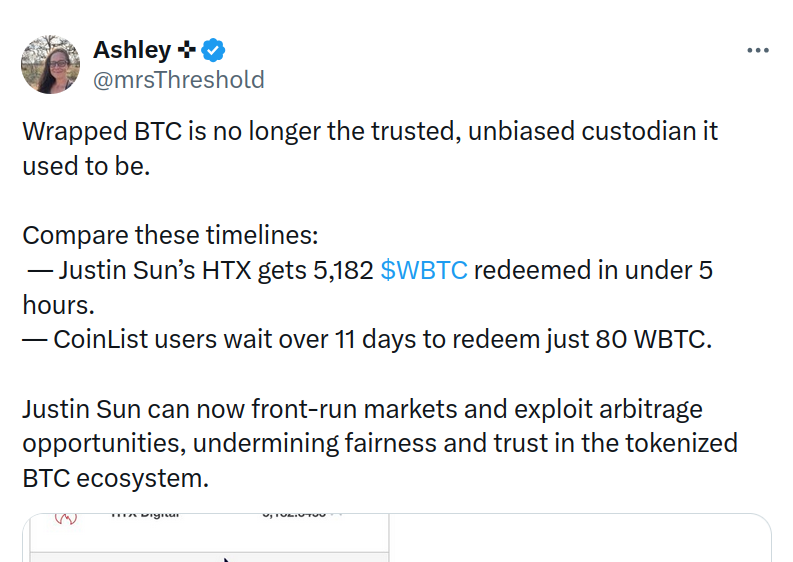The width and height of the screenshot is (793, 562).
Task: Open the $WBTC cashtag link
Action: click(x=424, y=270)
